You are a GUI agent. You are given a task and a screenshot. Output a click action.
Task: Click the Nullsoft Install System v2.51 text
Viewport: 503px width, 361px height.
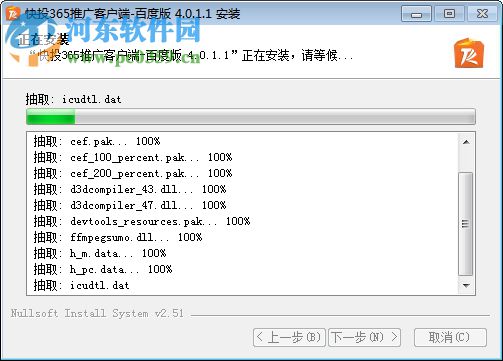point(97,313)
